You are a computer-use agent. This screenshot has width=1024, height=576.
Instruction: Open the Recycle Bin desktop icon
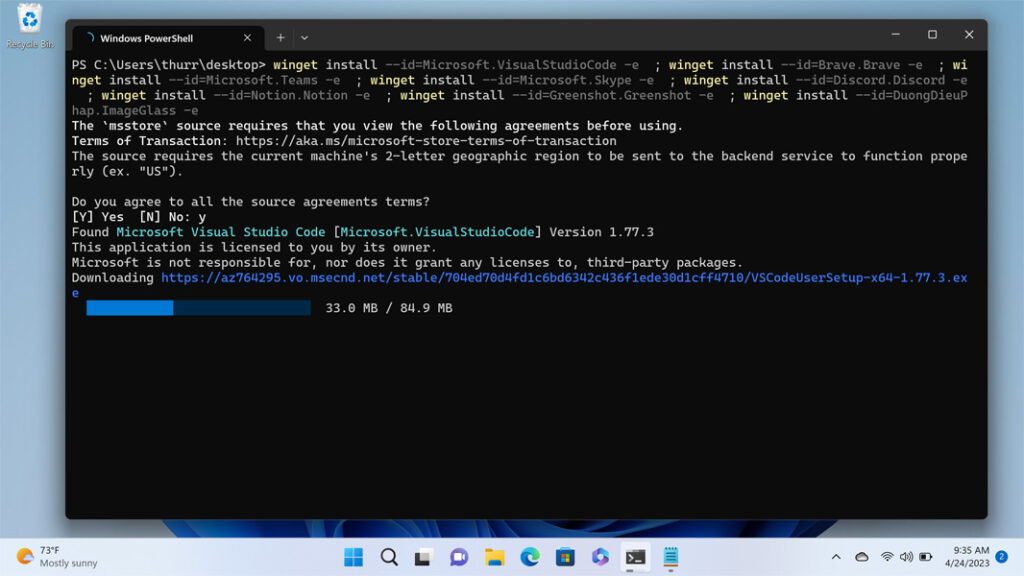click(29, 26)
